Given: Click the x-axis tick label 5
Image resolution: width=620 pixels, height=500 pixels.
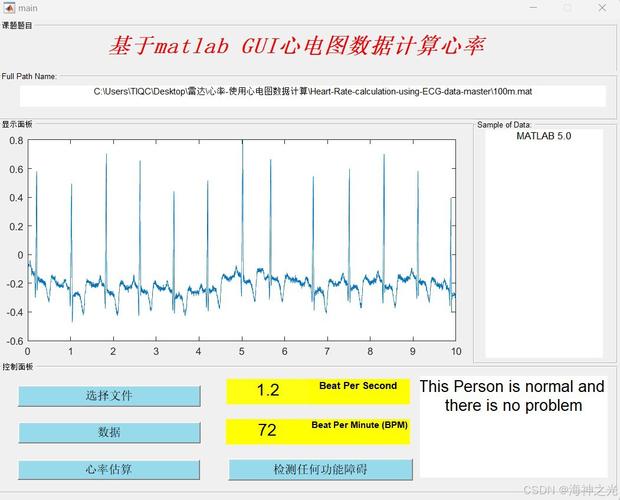Looking at the screenshot, I should [242, 351].
